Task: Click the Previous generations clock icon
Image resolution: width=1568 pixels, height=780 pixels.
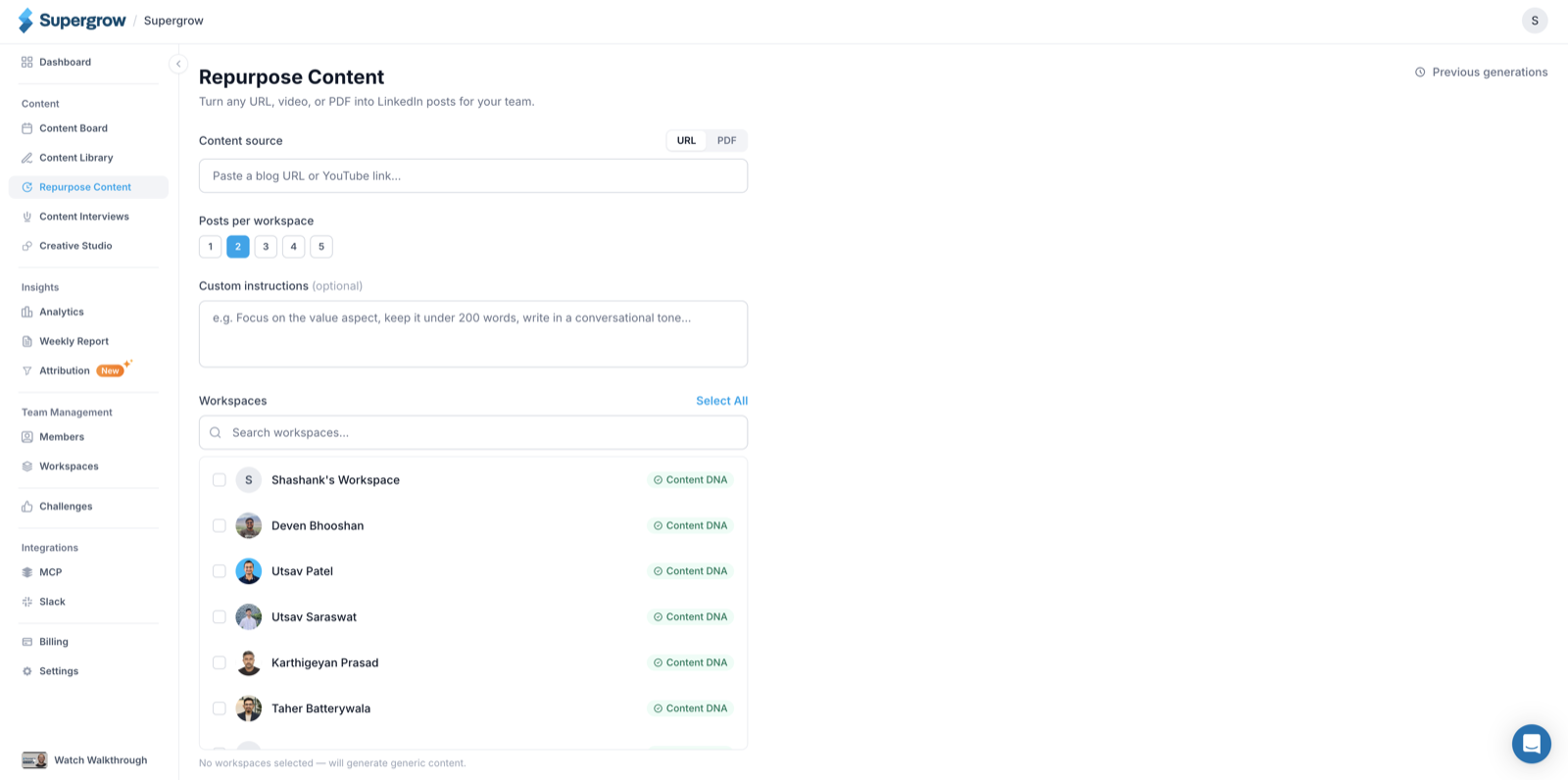Action: pyautogui.click(x=1420, y=73)
